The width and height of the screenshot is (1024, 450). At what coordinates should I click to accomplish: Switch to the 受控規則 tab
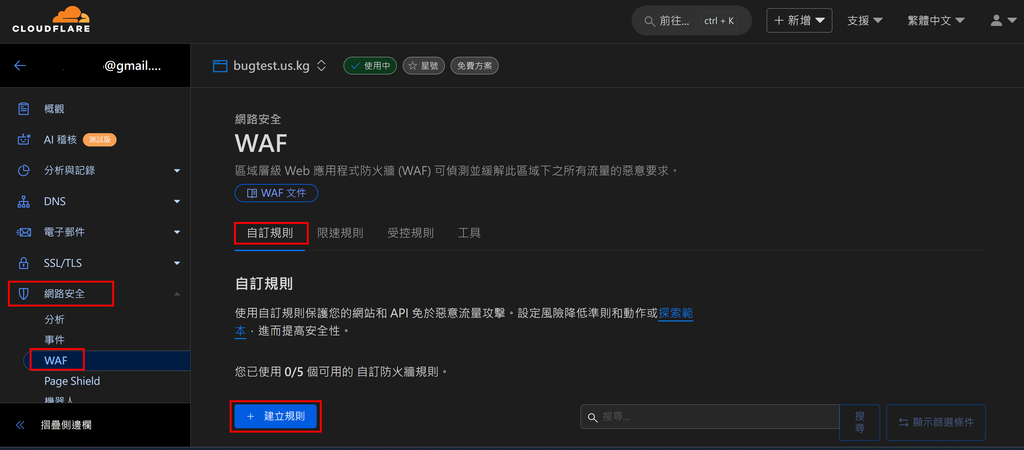coord(410,233)
